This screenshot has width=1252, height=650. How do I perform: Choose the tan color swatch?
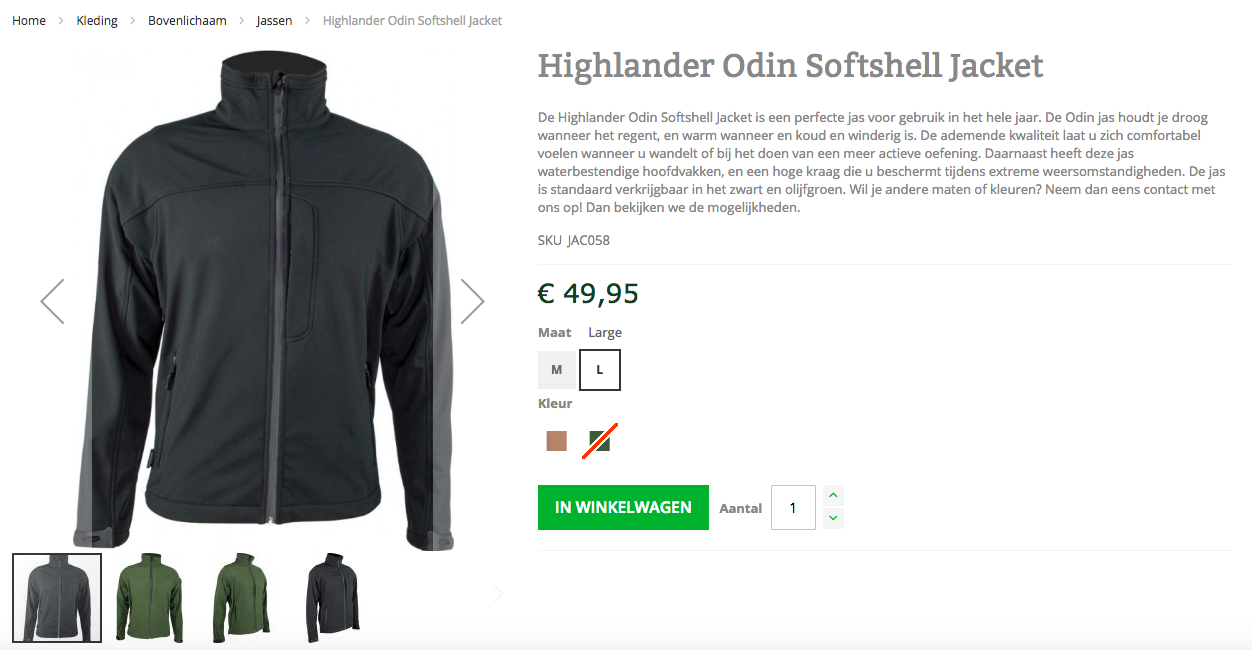click(x=557, y=441)
